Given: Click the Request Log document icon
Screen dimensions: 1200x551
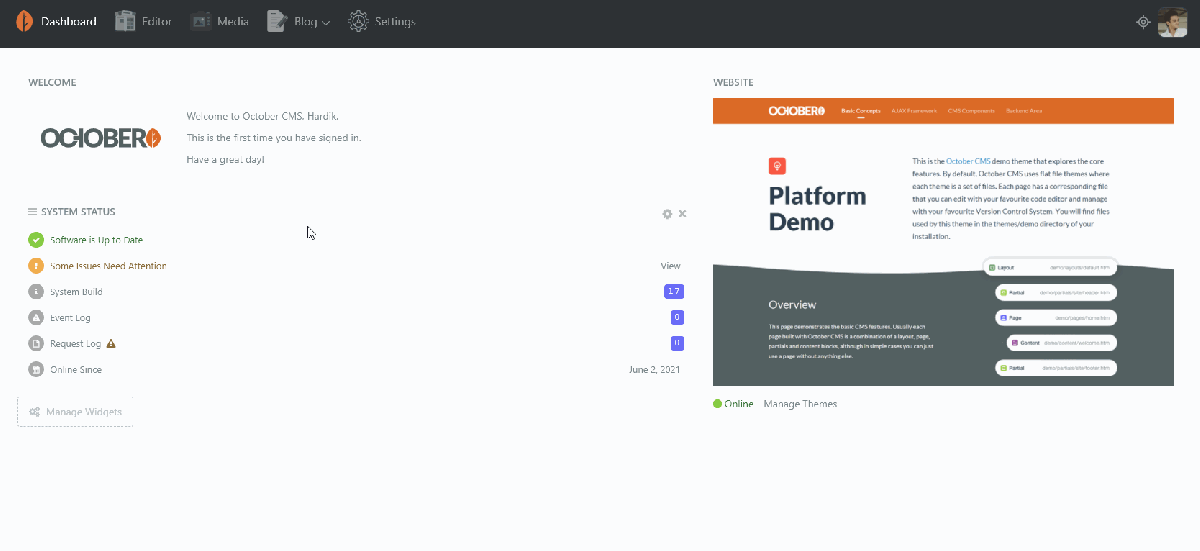Looking at the screenshot, I should pyautogui.click(x=36, y=344).
